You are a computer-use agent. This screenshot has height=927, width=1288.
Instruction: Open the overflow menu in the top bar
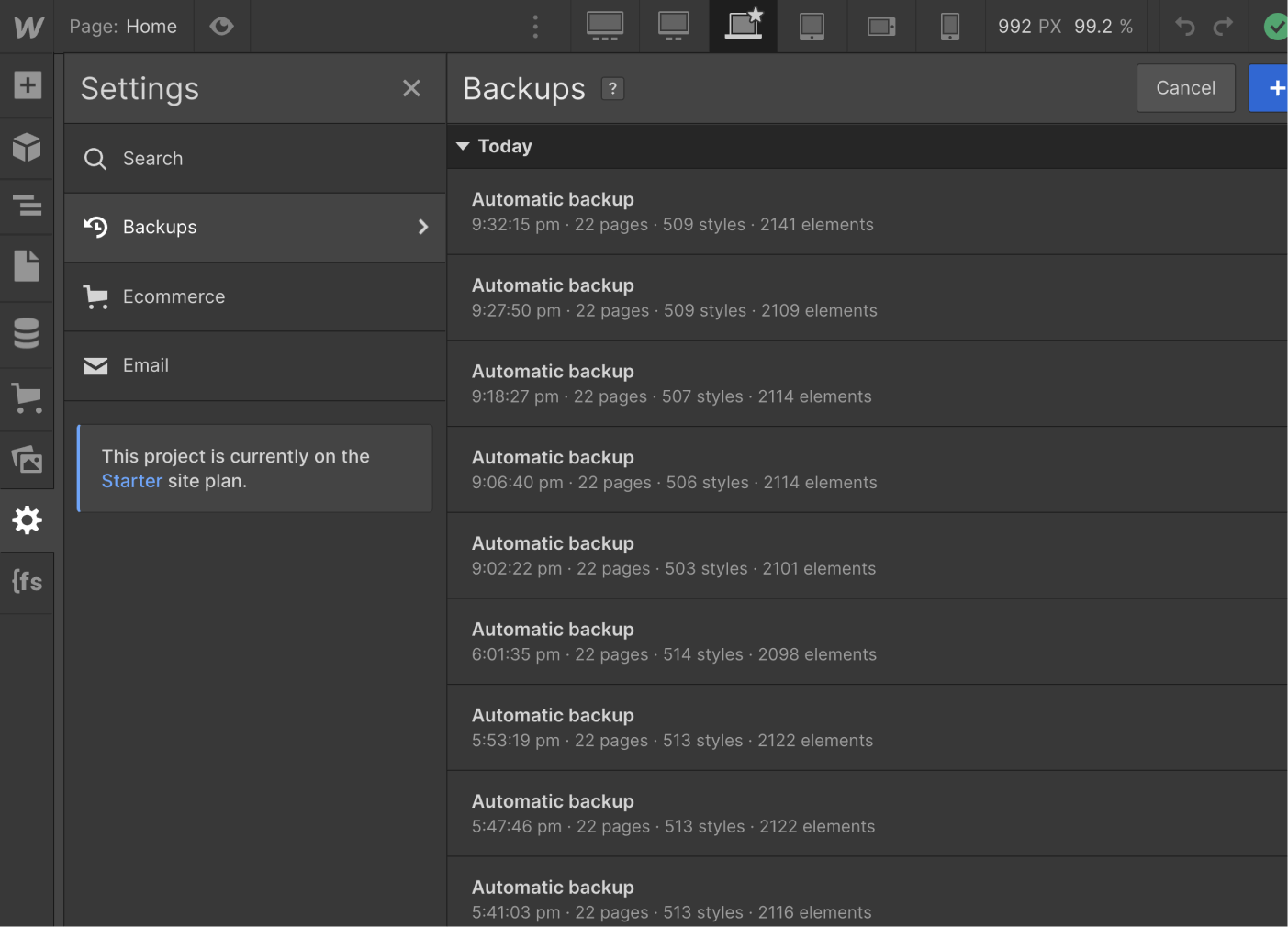point(535,27)
